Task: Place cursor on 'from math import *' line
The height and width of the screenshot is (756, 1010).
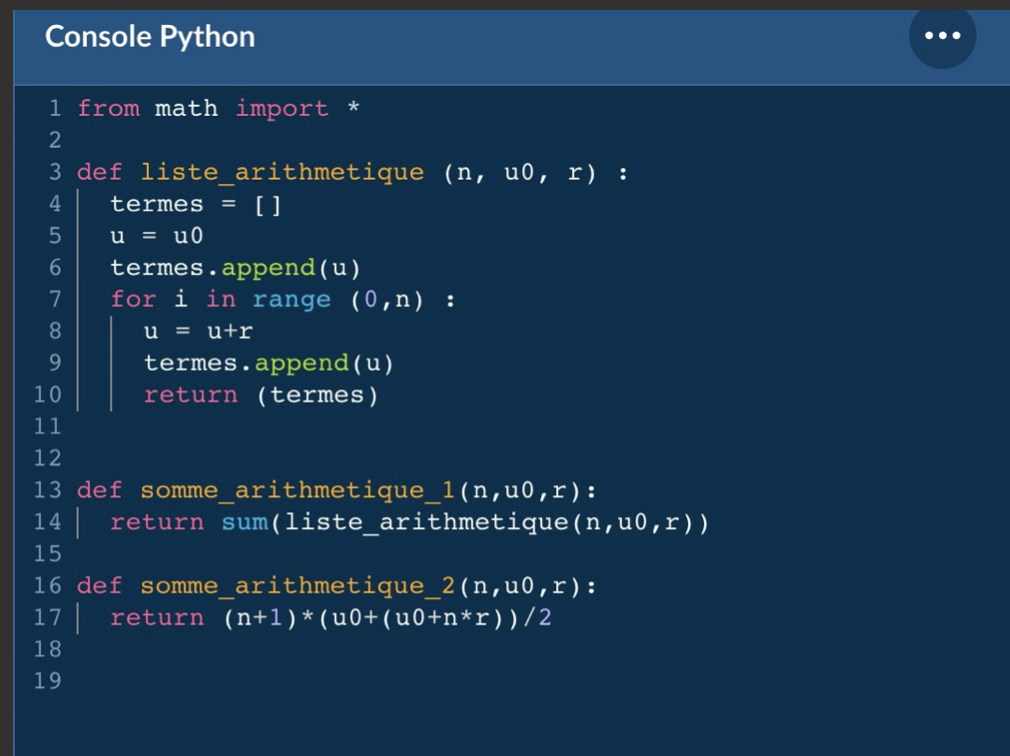Action: point(218,108)
